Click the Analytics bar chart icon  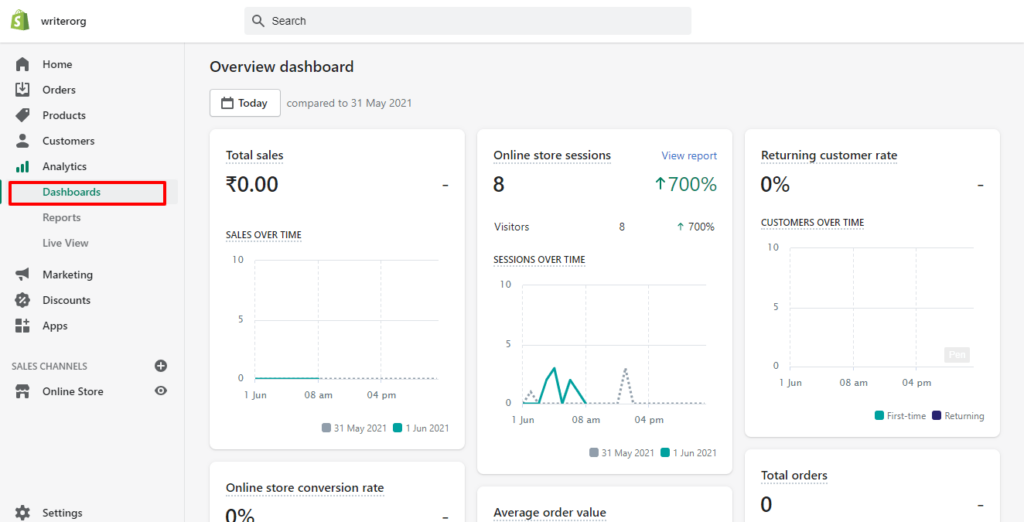pos(22,167)
